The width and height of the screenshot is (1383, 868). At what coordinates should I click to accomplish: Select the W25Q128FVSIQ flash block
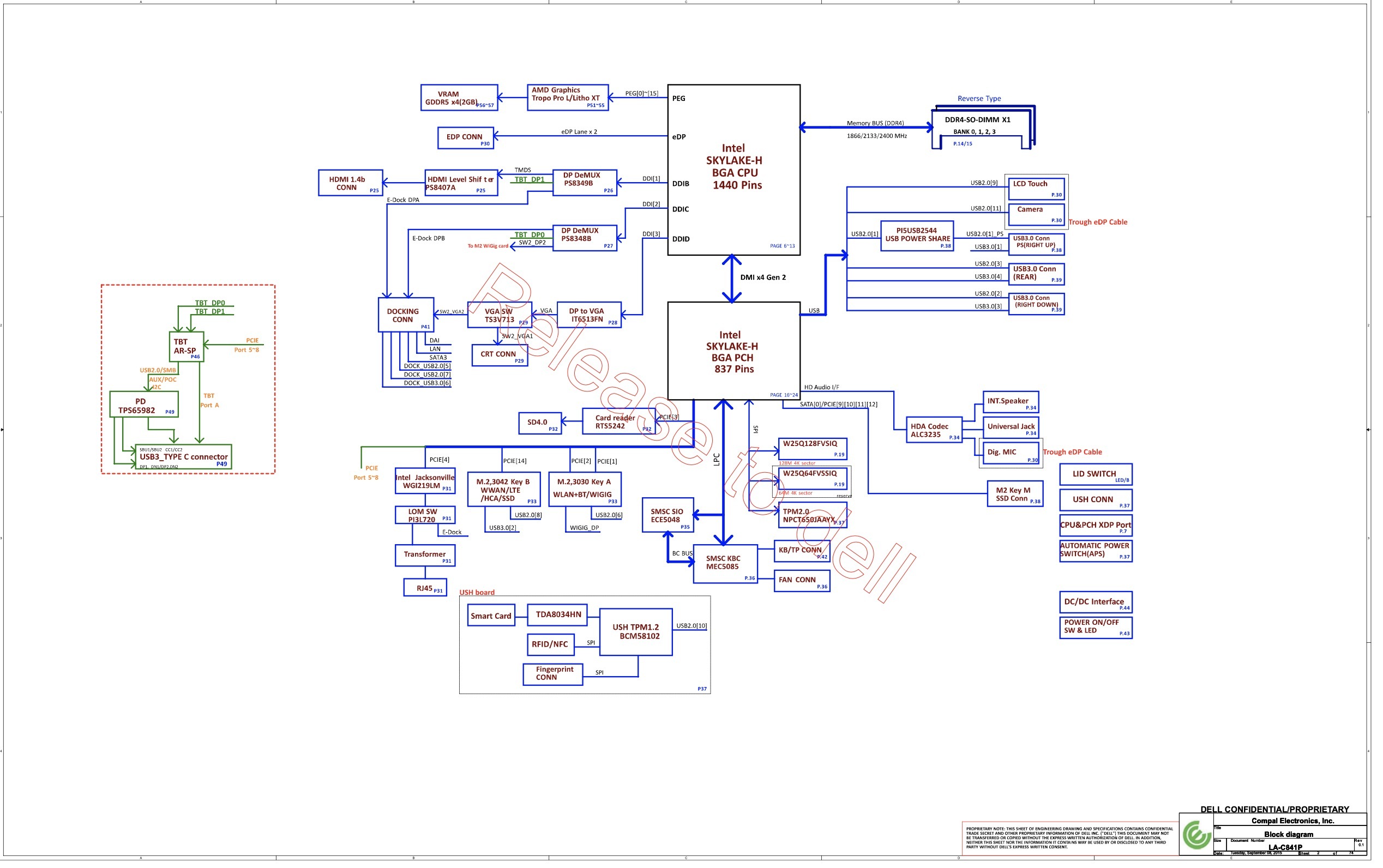click(813, 449)
